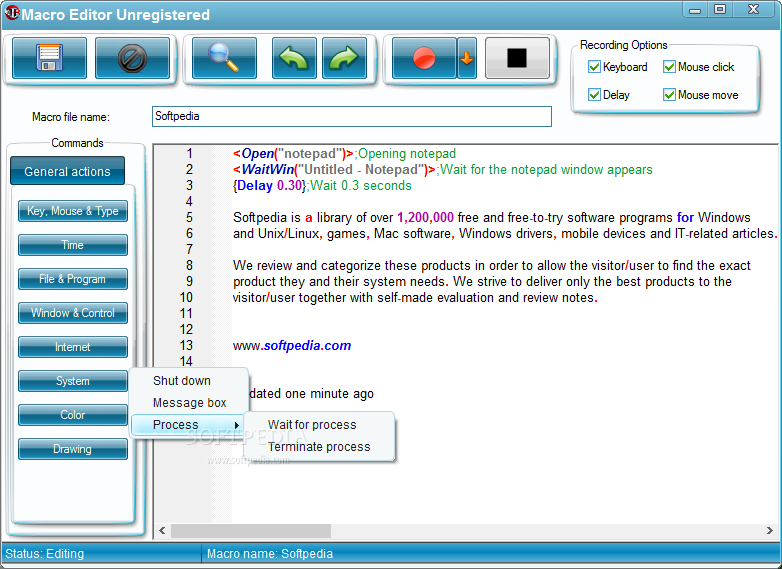The width and height of the screenshot is (782, 569).
Task: Open the File & Program commands
Action: [x=73, y=279]
